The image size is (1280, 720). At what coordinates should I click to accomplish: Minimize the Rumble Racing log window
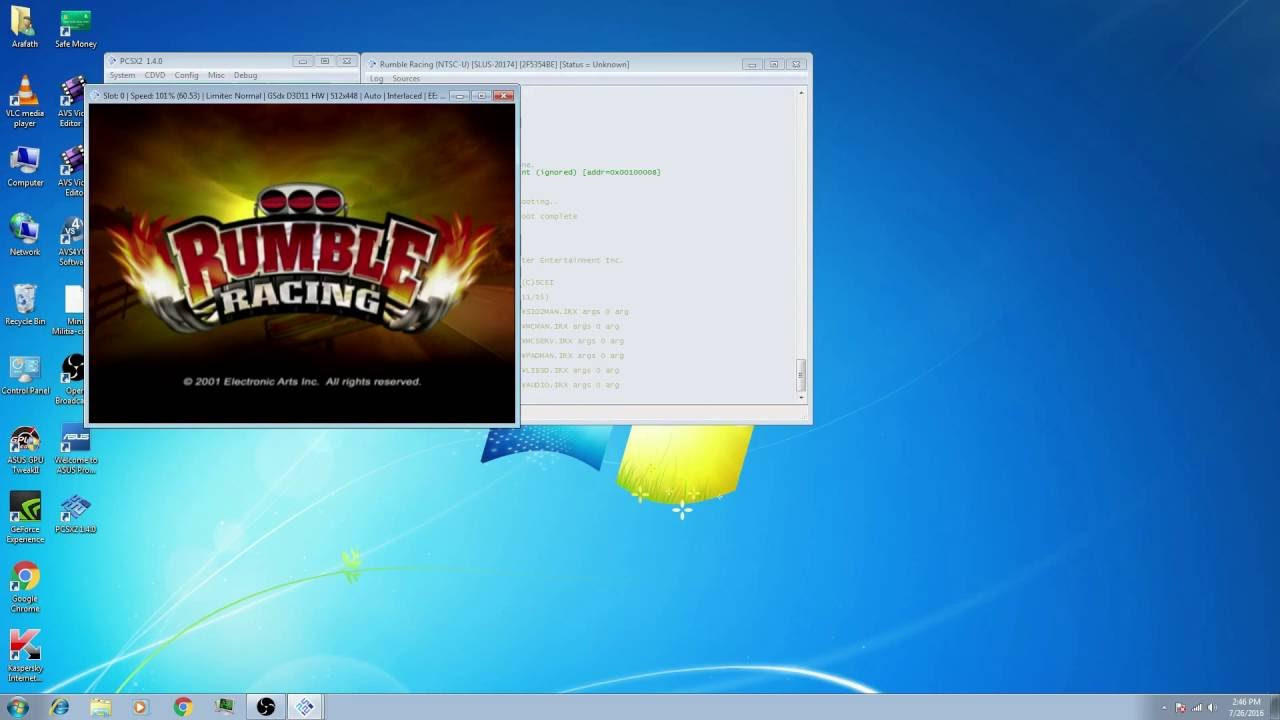[751, 64]
